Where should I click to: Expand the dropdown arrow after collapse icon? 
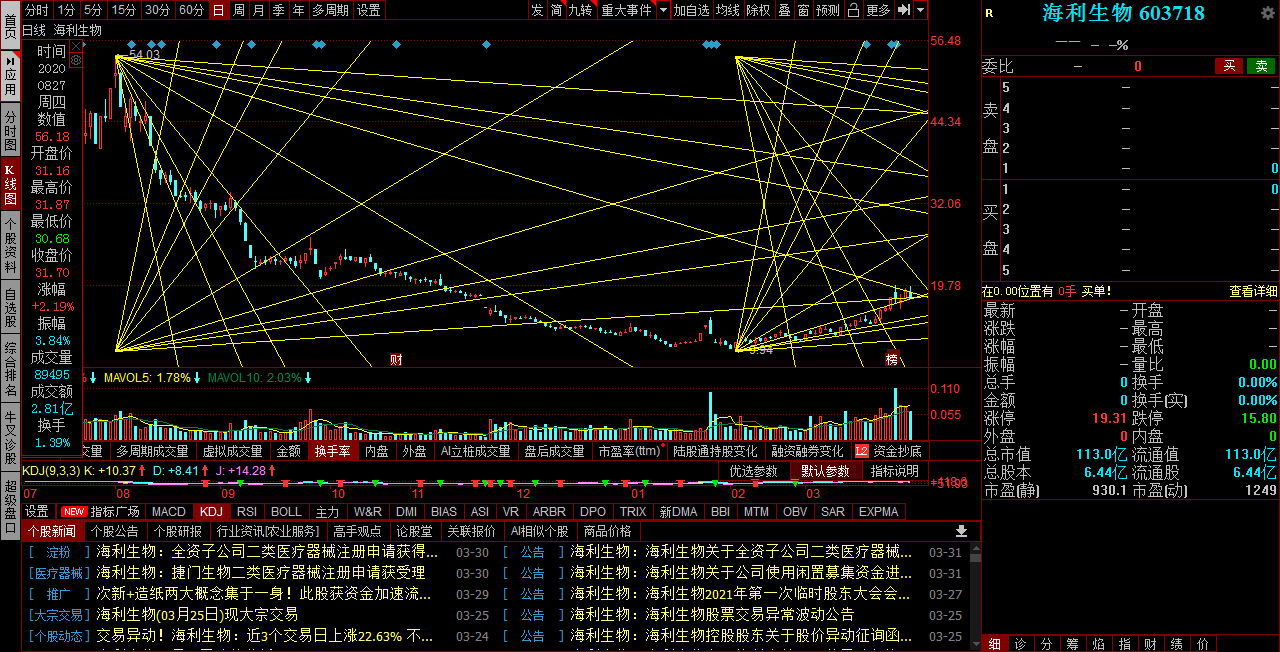[x=920, y=10]
